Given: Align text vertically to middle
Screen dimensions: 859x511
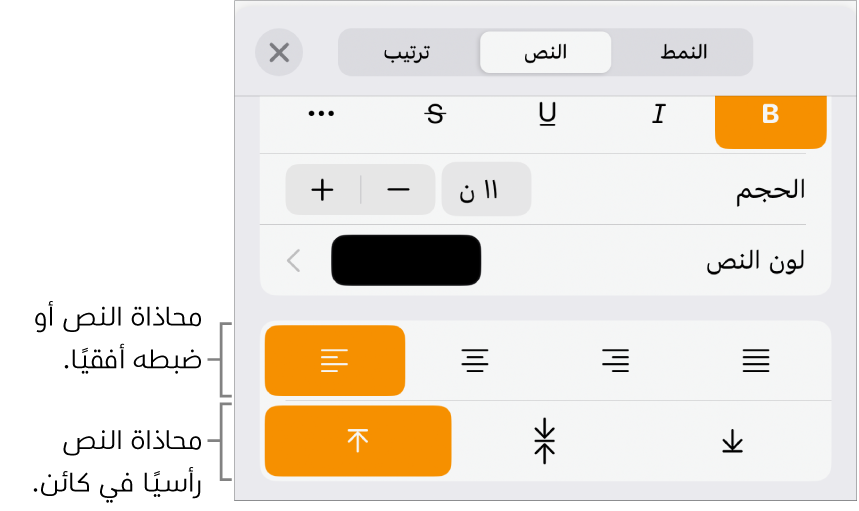Looking at the screenshot, I should 545,441.
